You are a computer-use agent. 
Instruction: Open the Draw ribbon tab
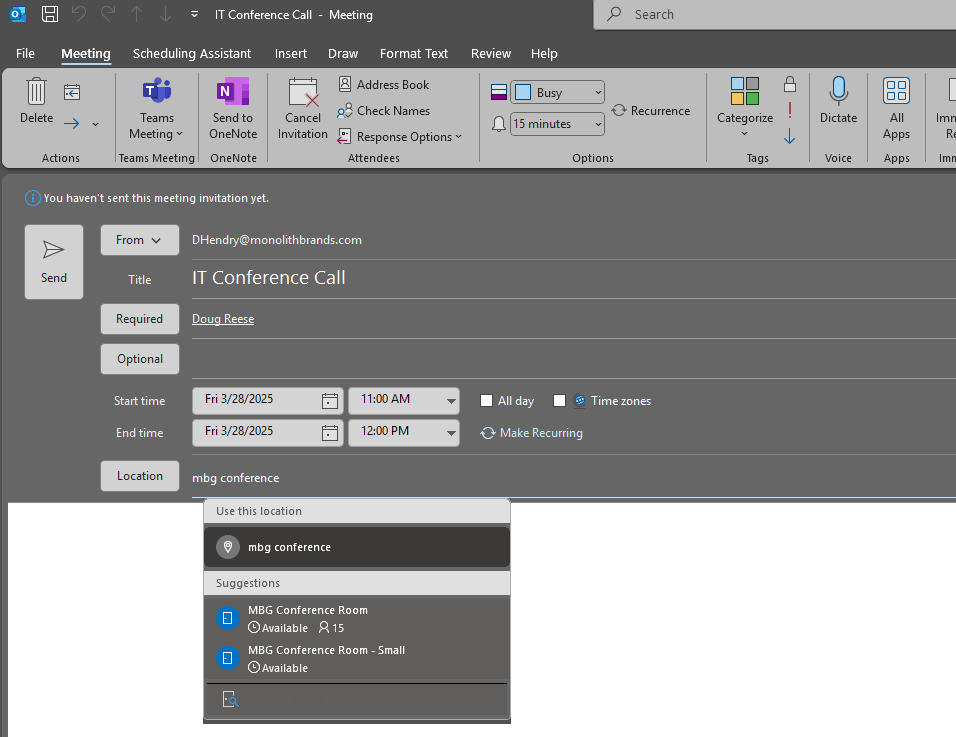pyautogui.click(x=343, y=54)
